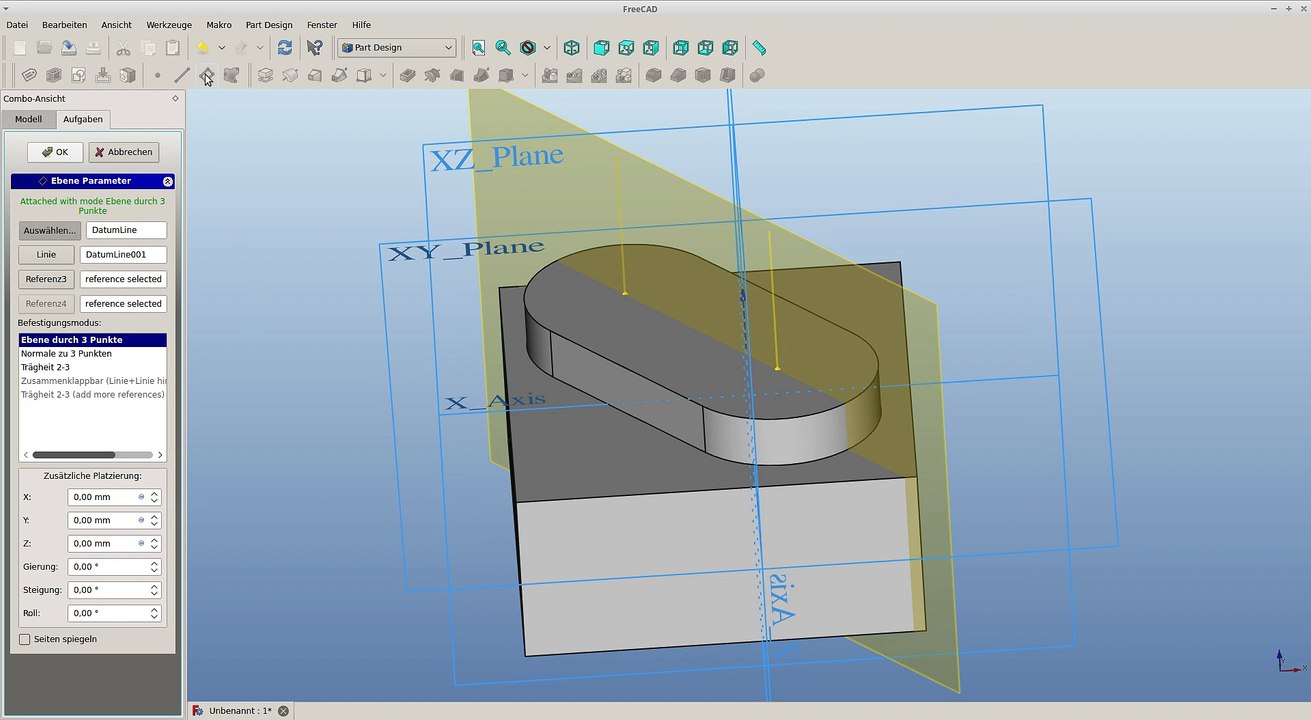Choose 'Trägheit 2-3' in Befestigungsmodus list
Image resolution: width=1311 pixels, height=720 pixels.
point(45,367)
